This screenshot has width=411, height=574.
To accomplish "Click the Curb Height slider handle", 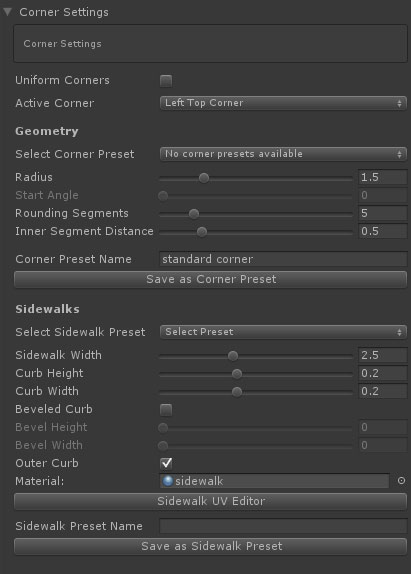I will click(237, 374).
